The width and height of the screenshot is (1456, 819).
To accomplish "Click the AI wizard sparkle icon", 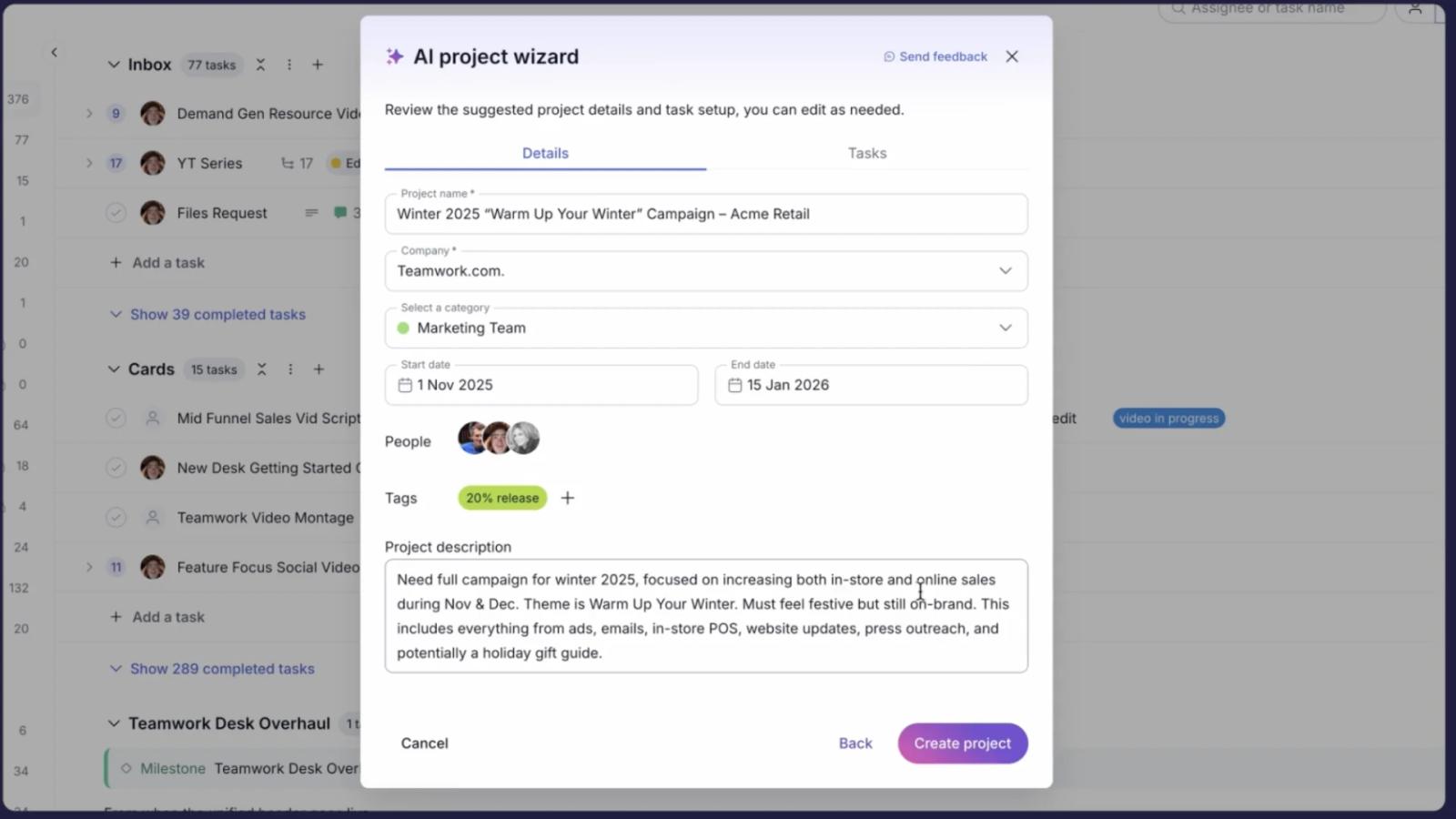I will click(x=395, y=56).
